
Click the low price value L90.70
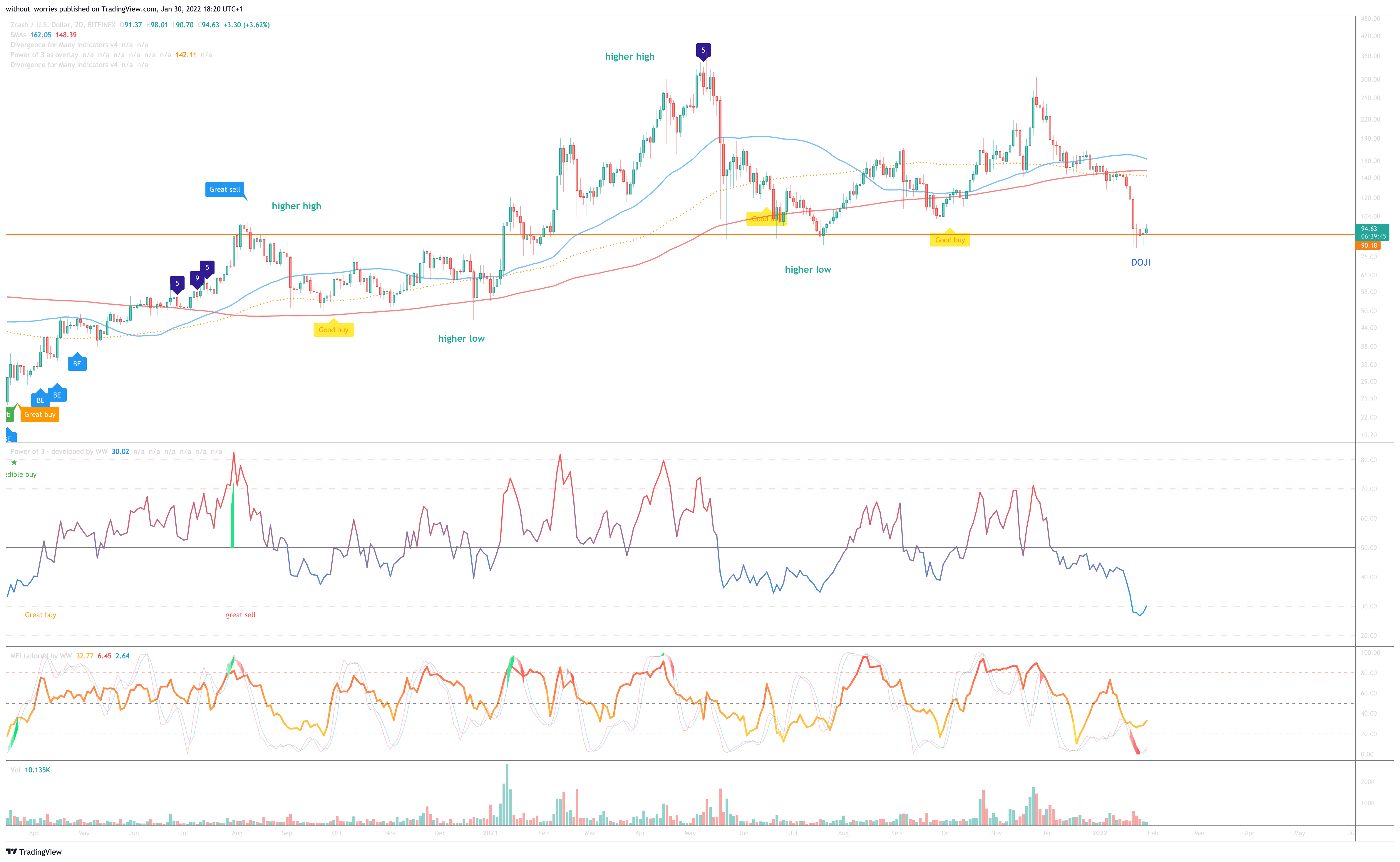pyautogui.click(x=183, y=25)
